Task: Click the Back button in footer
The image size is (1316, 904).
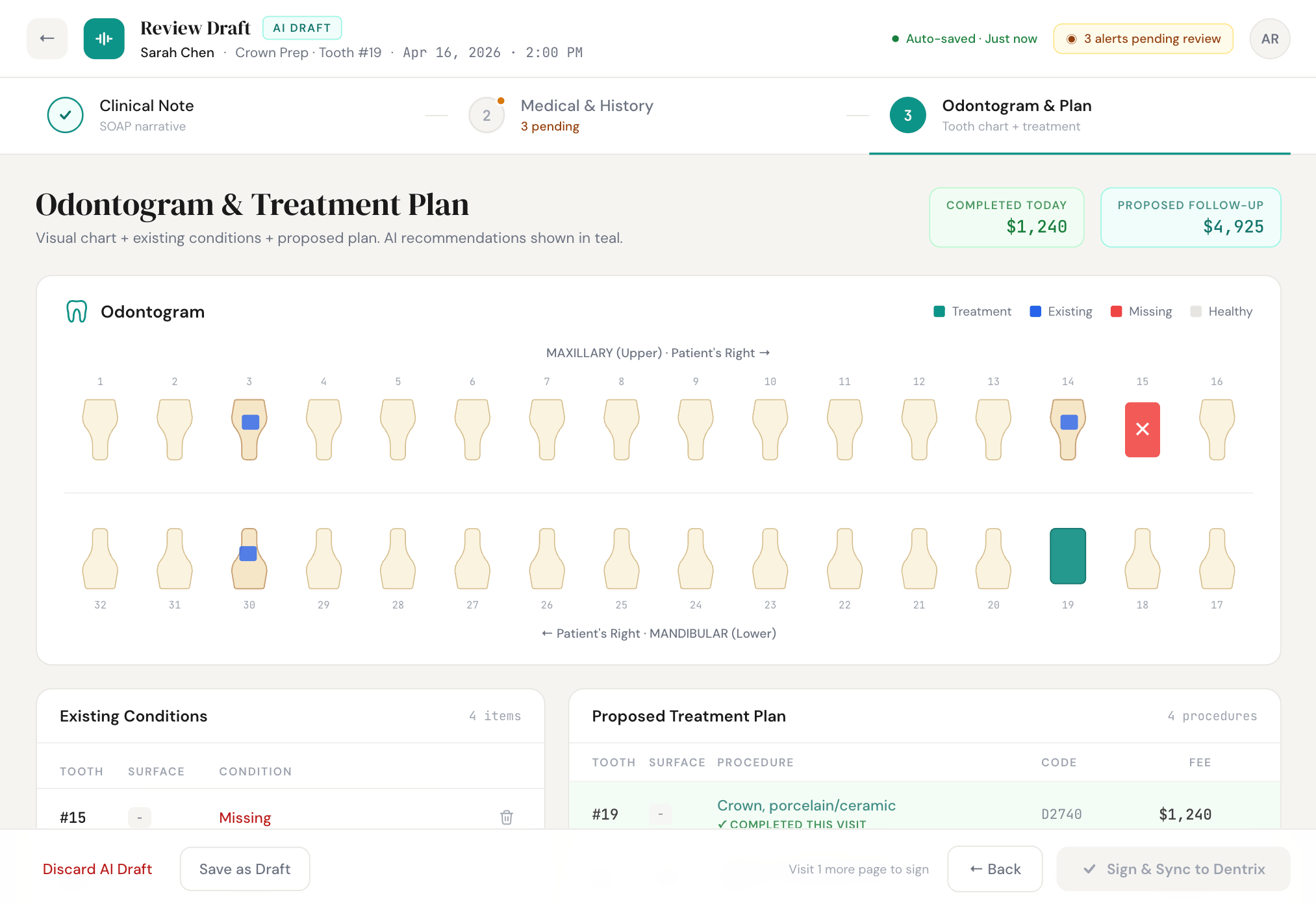Action: click(x=995, y=869)
